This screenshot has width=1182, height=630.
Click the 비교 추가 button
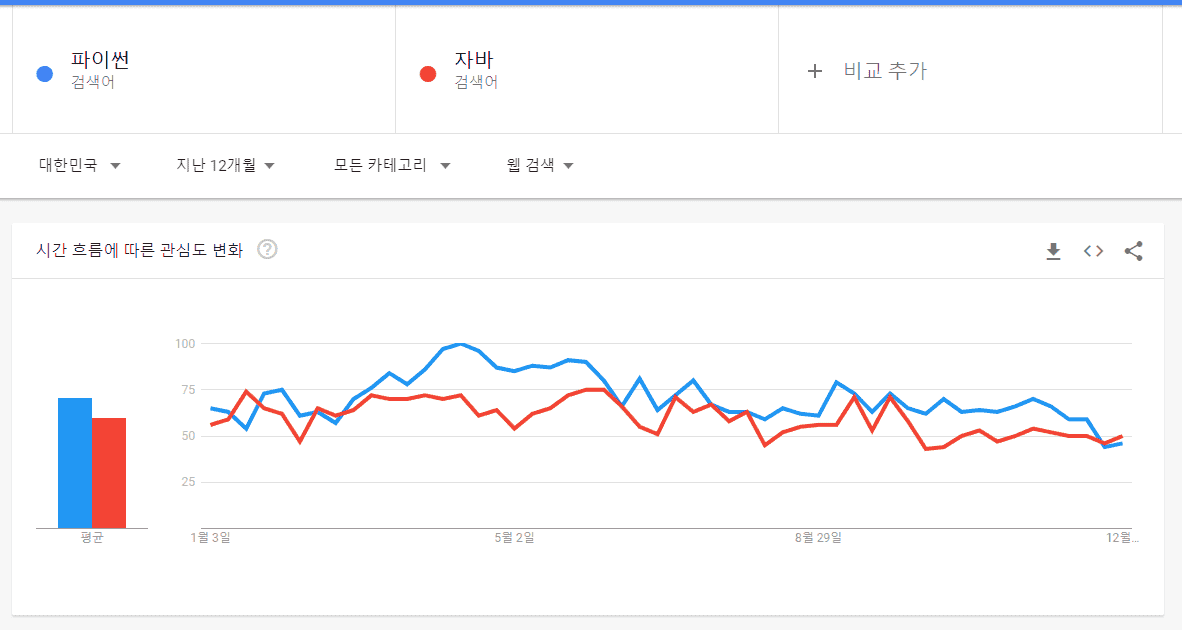pyautogui.click(x=884, y=71)
